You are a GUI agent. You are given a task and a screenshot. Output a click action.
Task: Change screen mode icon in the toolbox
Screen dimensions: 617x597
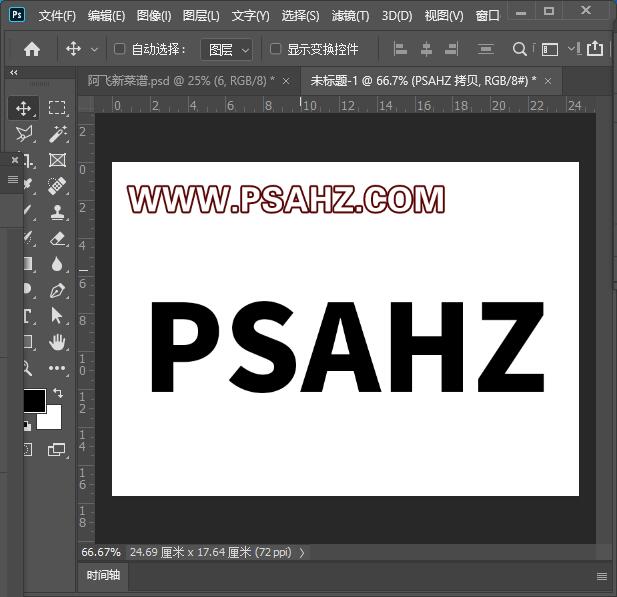(x=56, y=449)
